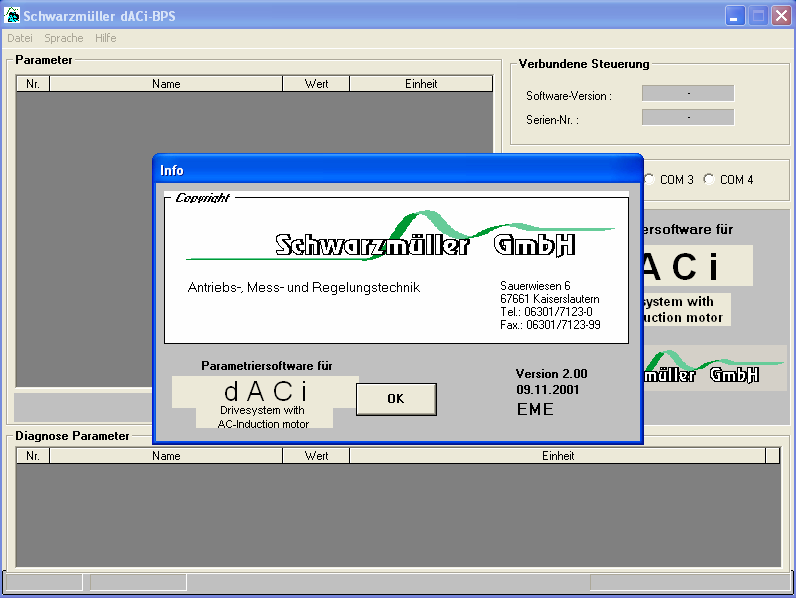Click the Parameter table Nr. column header
Screen dimensions: 796x598
pos(33,84)
